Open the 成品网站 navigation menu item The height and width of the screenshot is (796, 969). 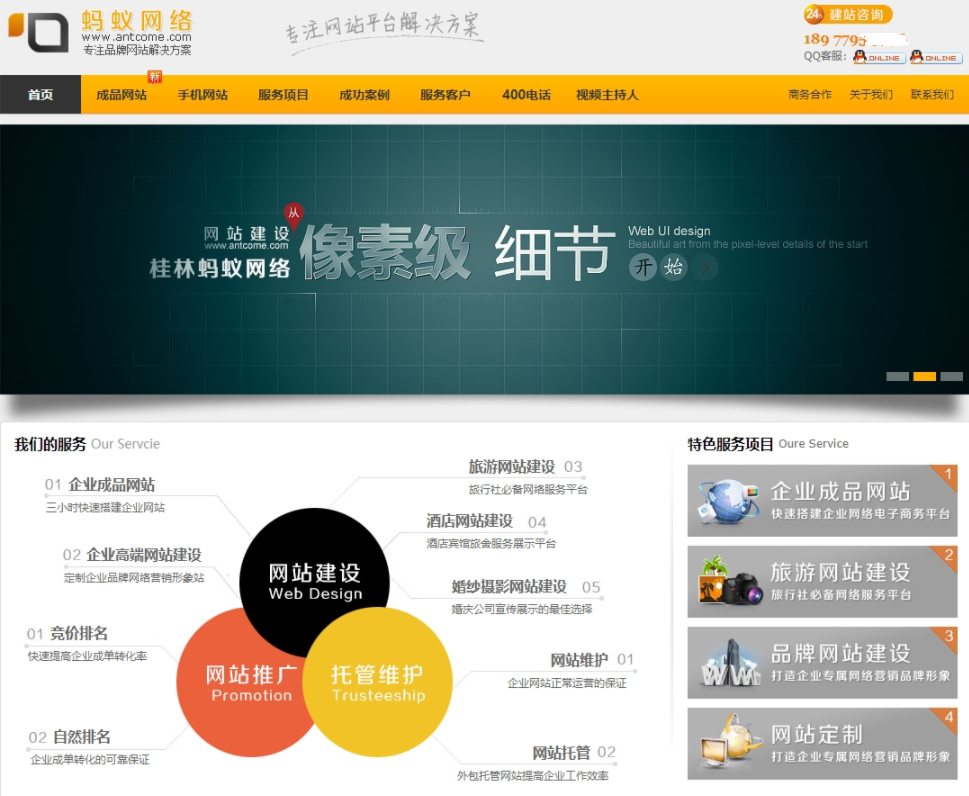point(121,95)
